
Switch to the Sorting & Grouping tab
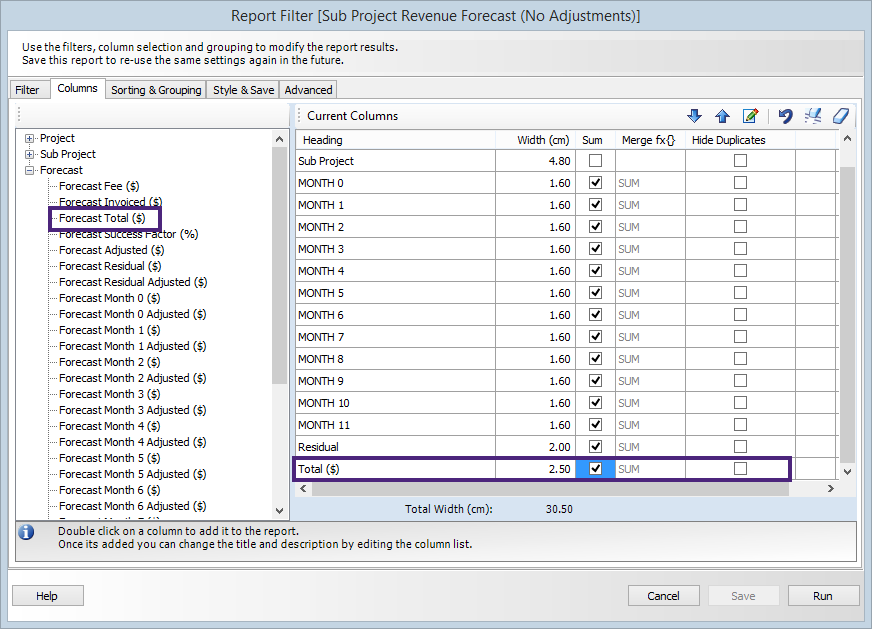click(156, 90)
